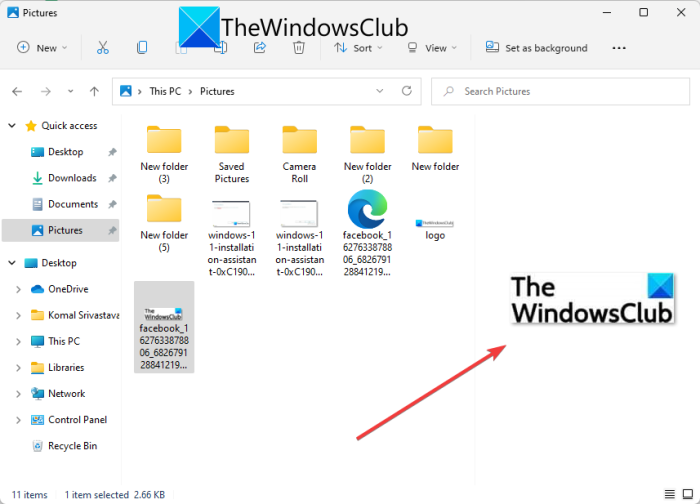
Task: Click Set as background button
Action: coord(537,48)
